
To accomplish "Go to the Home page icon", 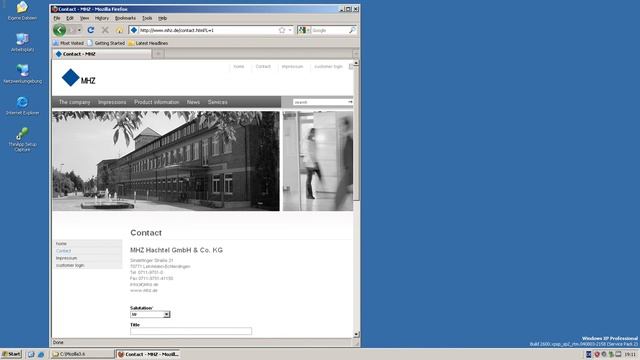I will tap(119, 30).
